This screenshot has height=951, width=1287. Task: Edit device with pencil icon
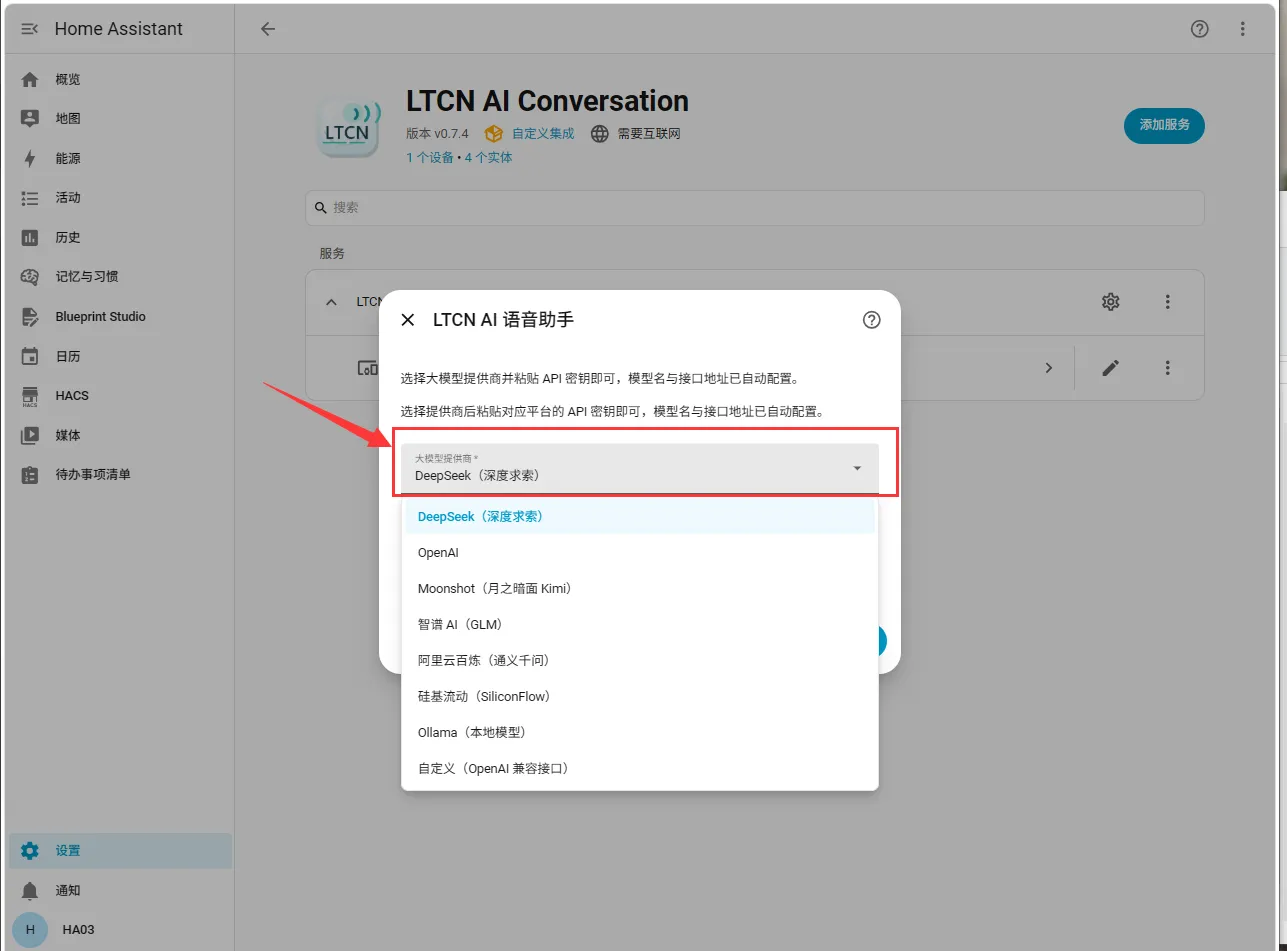tap(1110, 368)
